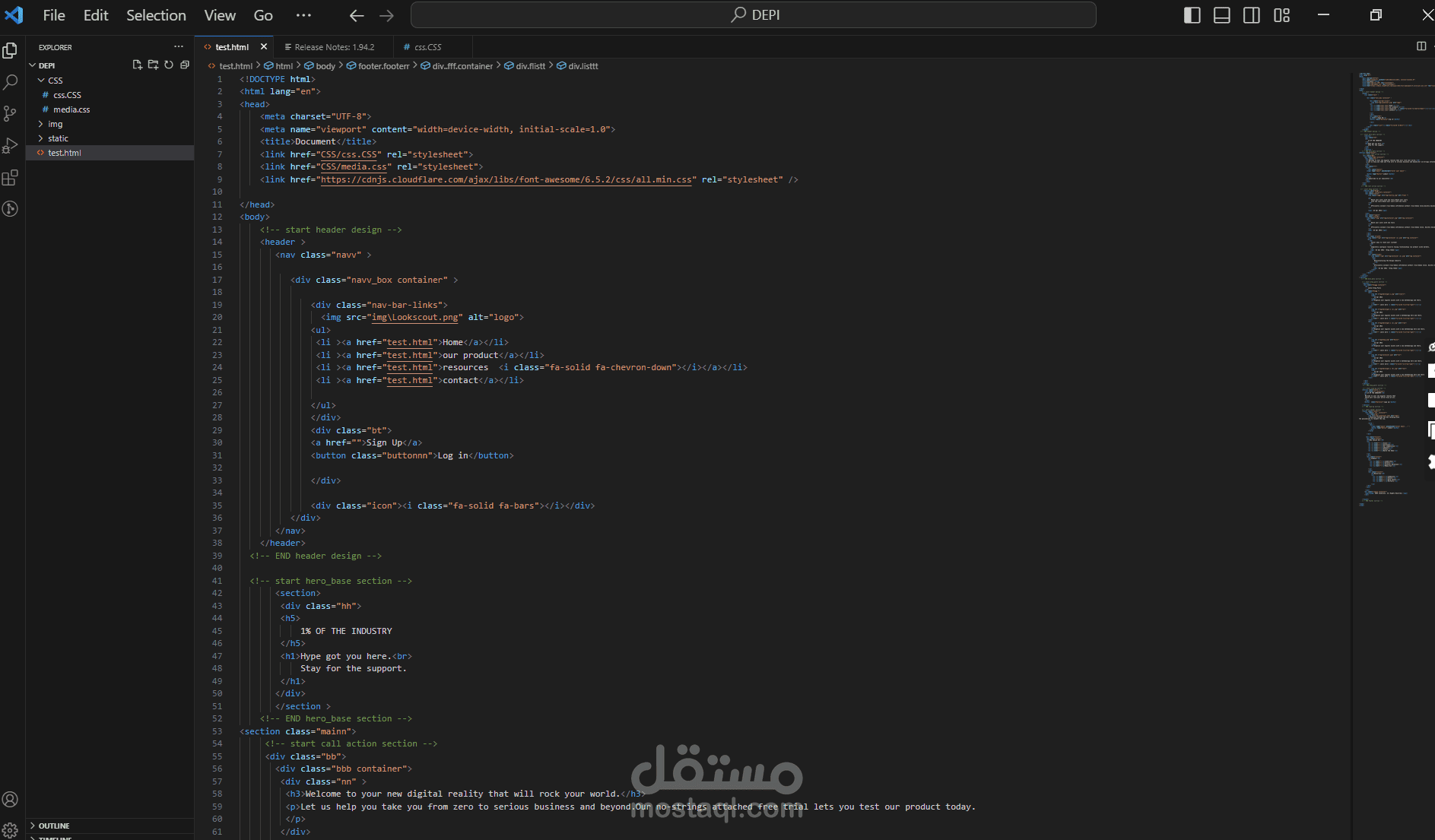This screenshot has height=840, width=1435.
Task: Open the Explorer view in activity bar
Action: [x=11, y=50]
